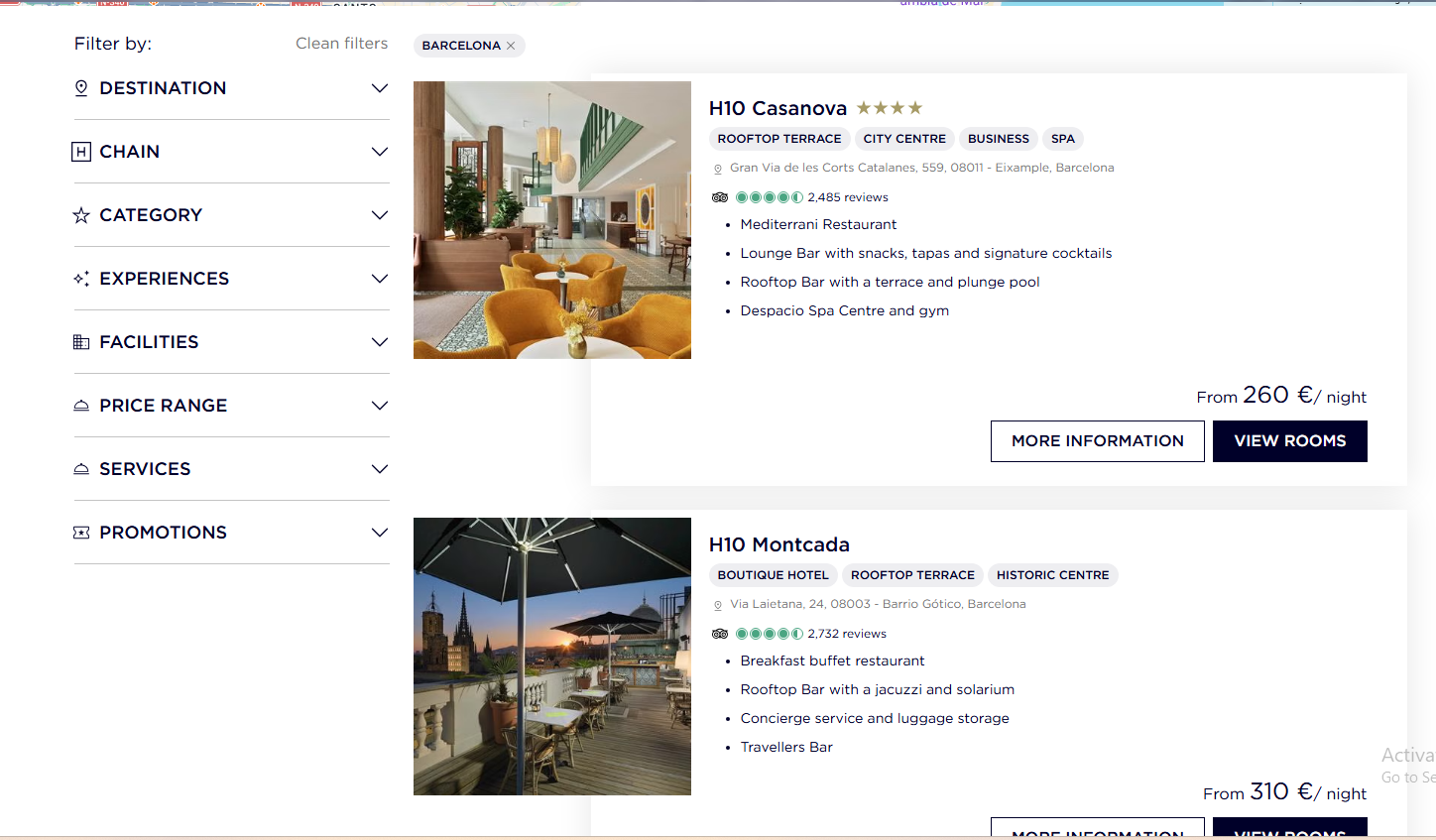Click the Destination pin icon
The image size is (1436, 840).
click(81, 88)
